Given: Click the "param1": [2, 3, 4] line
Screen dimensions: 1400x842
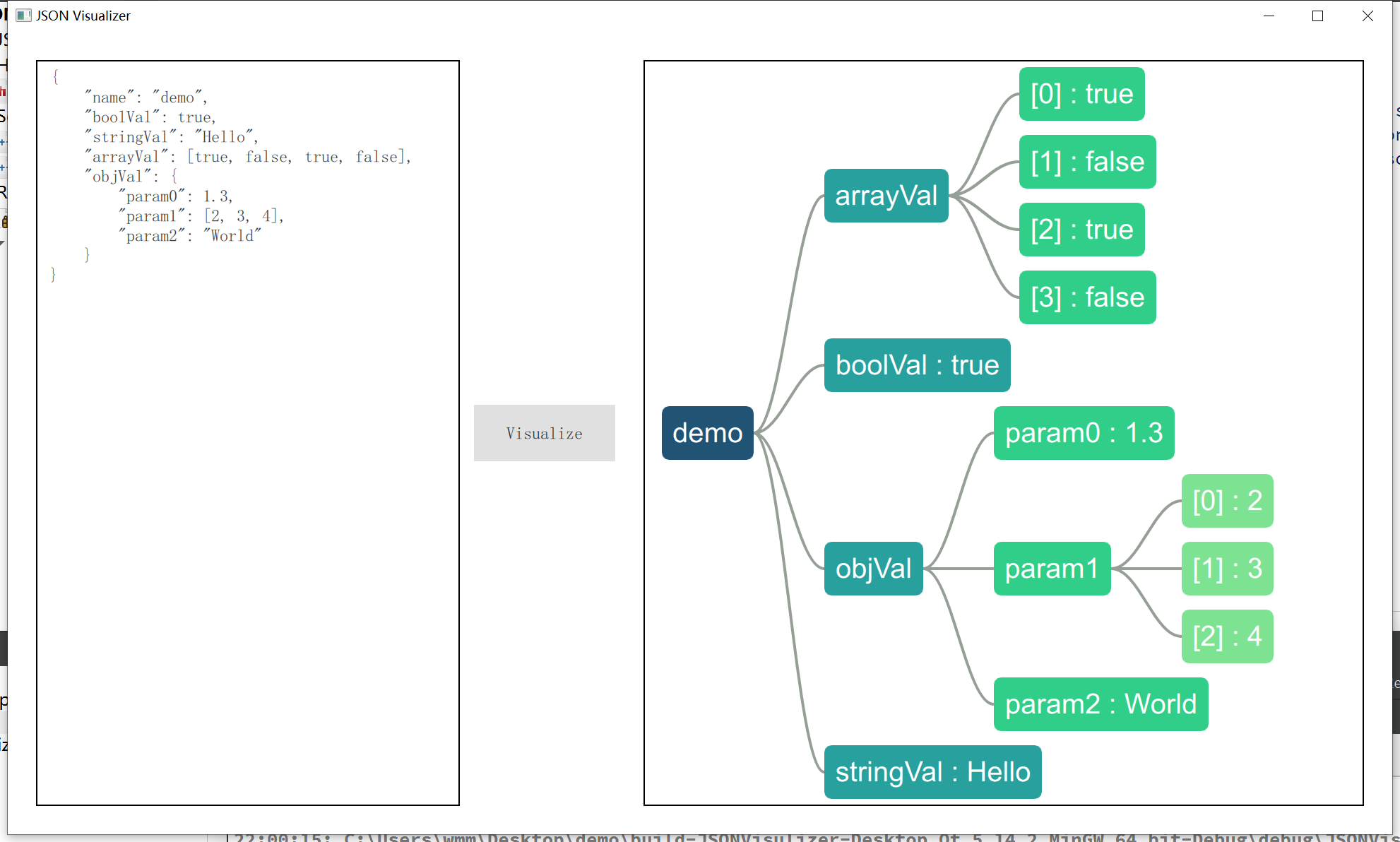Looking at the screenshot, I should (x=201, y=216).
